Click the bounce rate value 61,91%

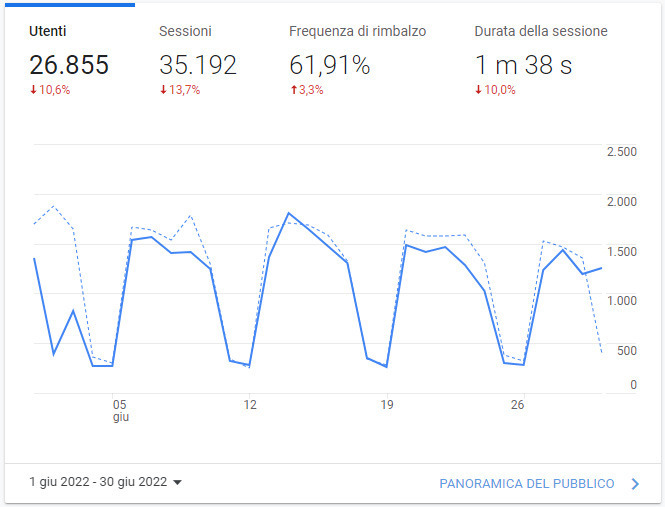330,65
